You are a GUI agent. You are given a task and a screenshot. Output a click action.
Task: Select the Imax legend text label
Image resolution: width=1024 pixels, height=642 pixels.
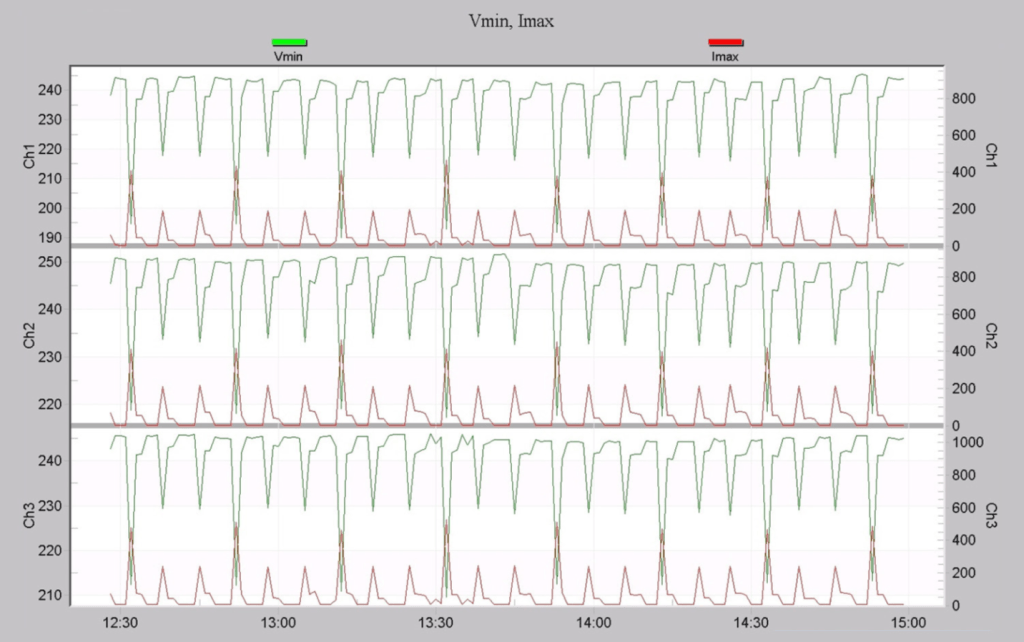tap(725, 57)
